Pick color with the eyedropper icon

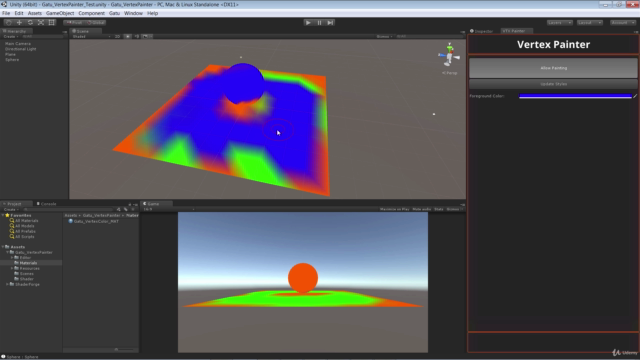(635, 96)
